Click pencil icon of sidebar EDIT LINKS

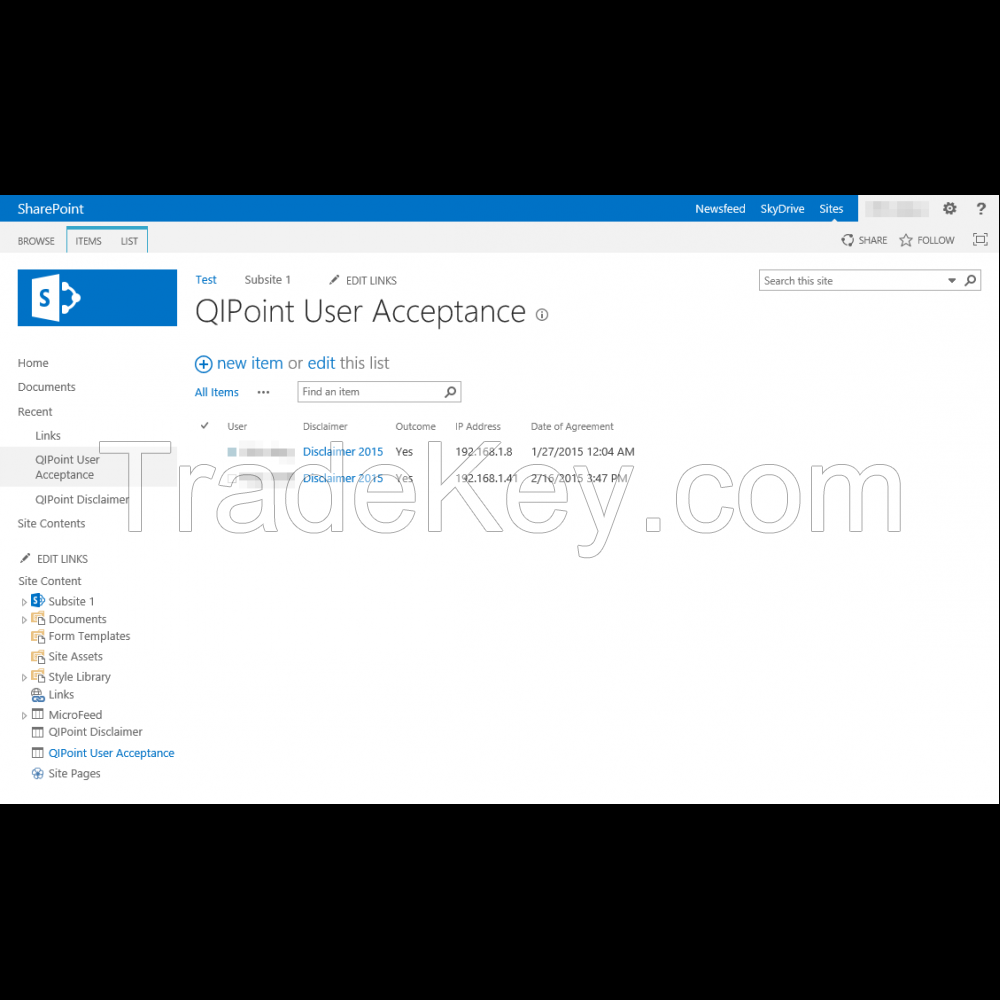25,559
